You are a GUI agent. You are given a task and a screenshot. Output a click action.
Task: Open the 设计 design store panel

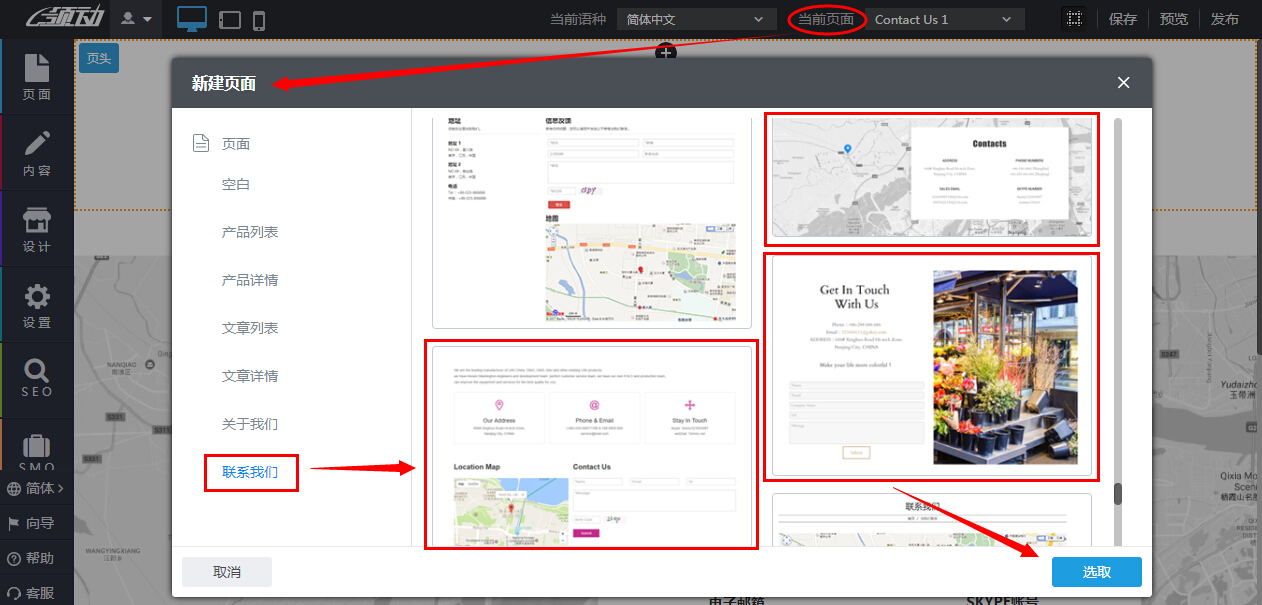tap(36, 229)
